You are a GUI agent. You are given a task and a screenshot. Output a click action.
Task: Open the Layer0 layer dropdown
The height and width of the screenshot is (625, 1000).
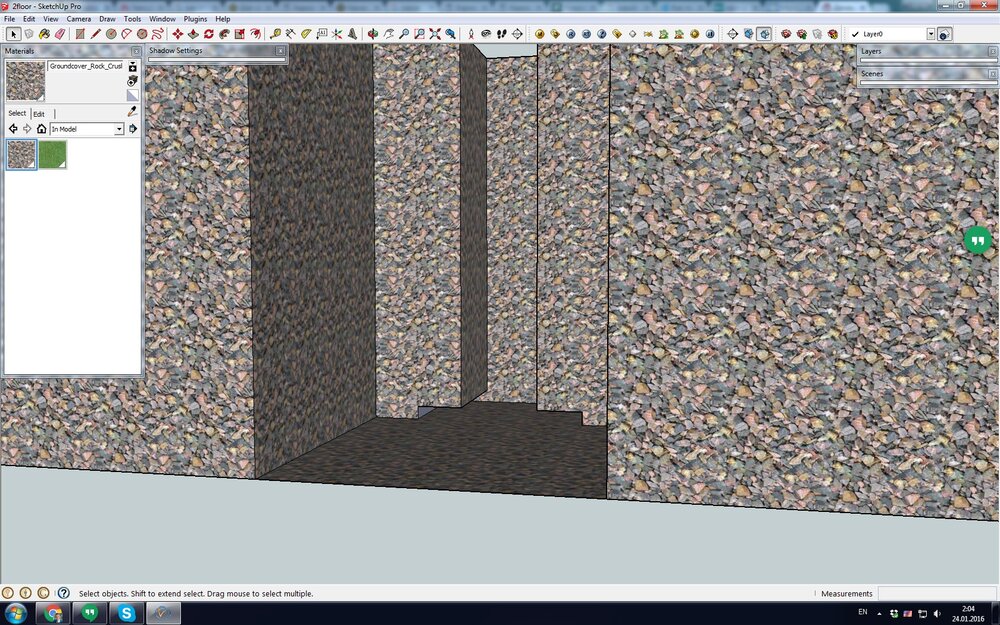(x=930, y=34)
